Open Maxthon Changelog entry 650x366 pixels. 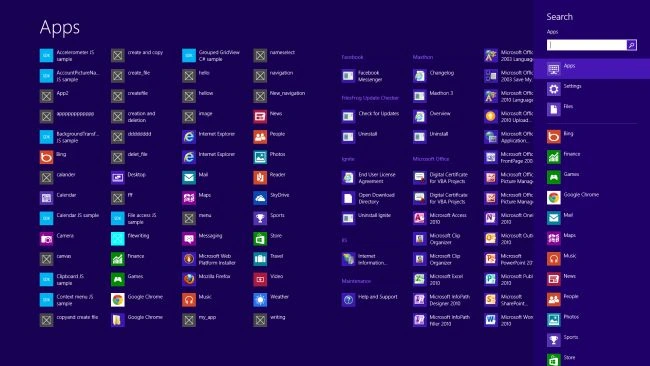point(434,76)
